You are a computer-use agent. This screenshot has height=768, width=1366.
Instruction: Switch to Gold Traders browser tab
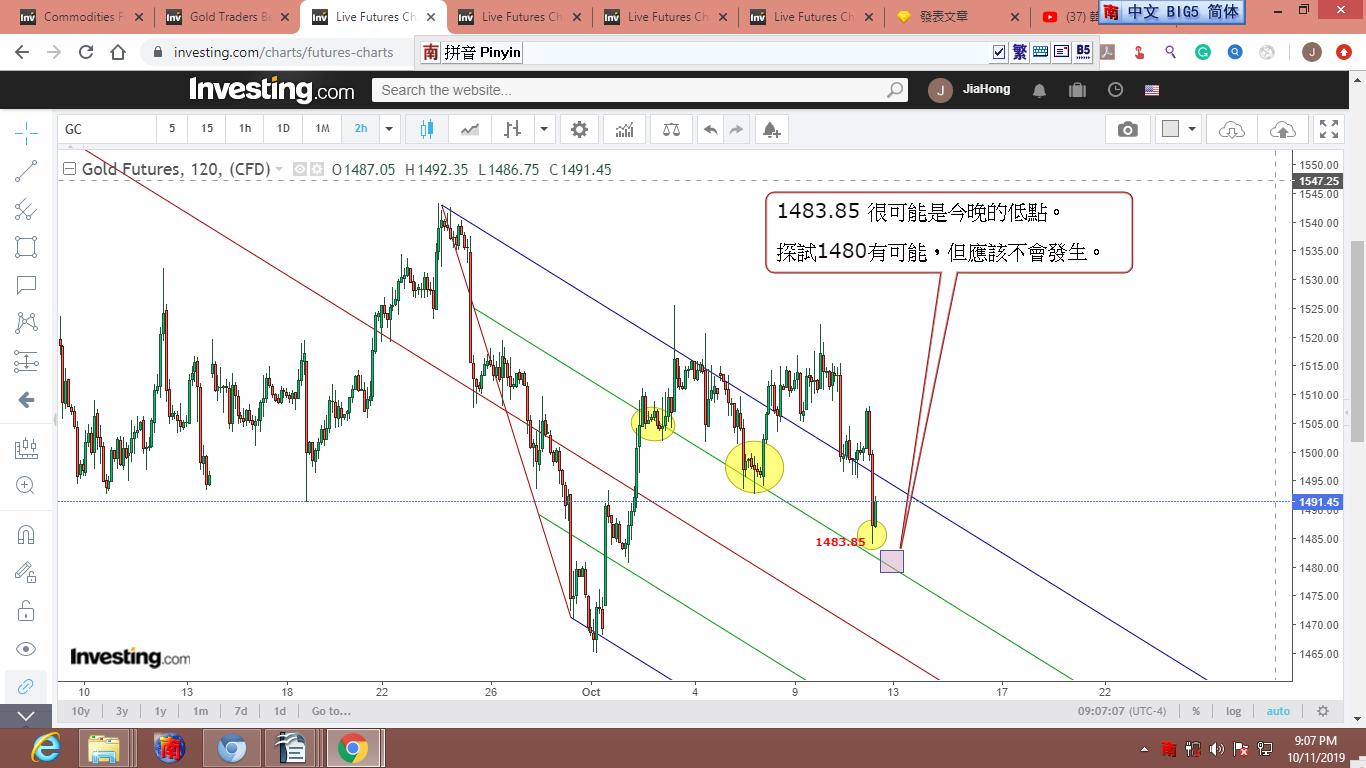click(228, 17)
